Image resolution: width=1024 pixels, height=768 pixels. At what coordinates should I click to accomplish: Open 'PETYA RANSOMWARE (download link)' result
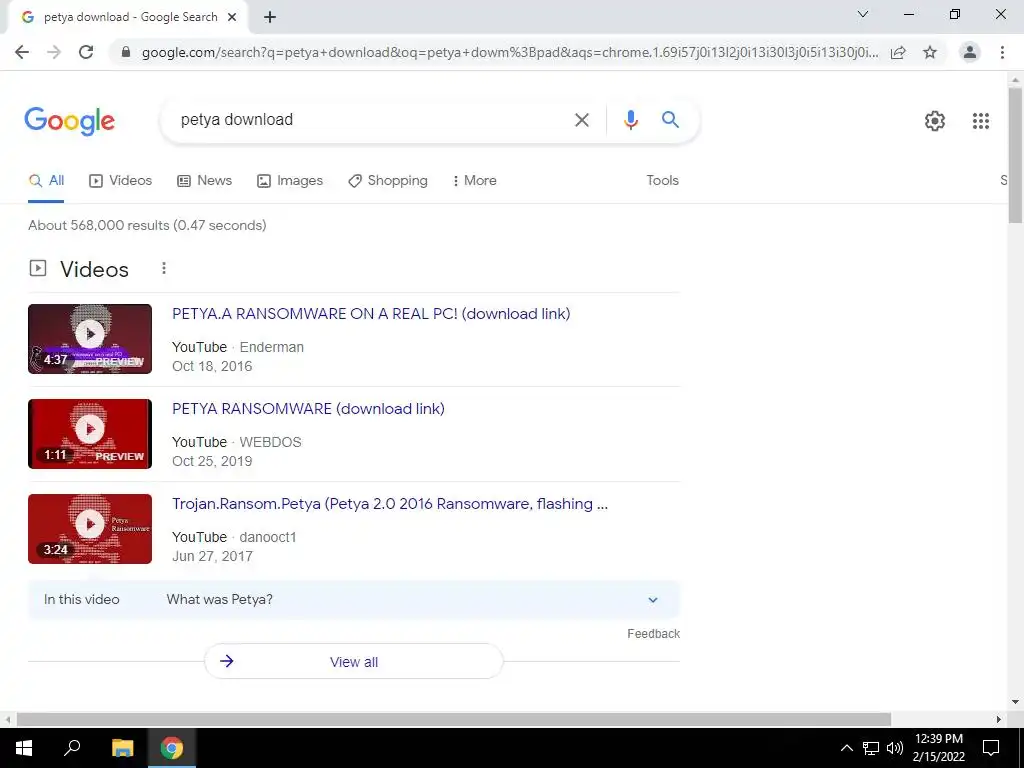click(308, 409)
